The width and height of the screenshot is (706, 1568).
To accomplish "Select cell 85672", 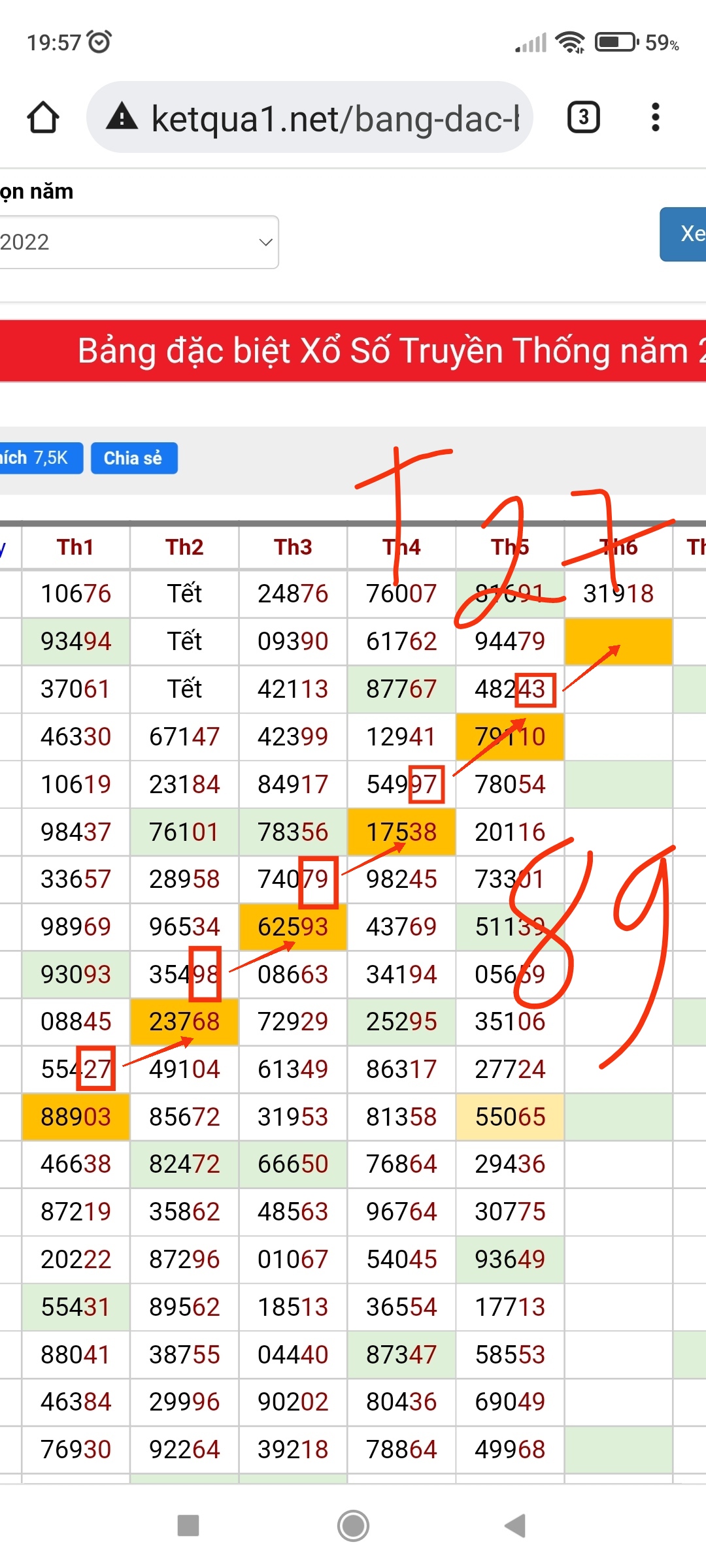I will (184, 1117).
